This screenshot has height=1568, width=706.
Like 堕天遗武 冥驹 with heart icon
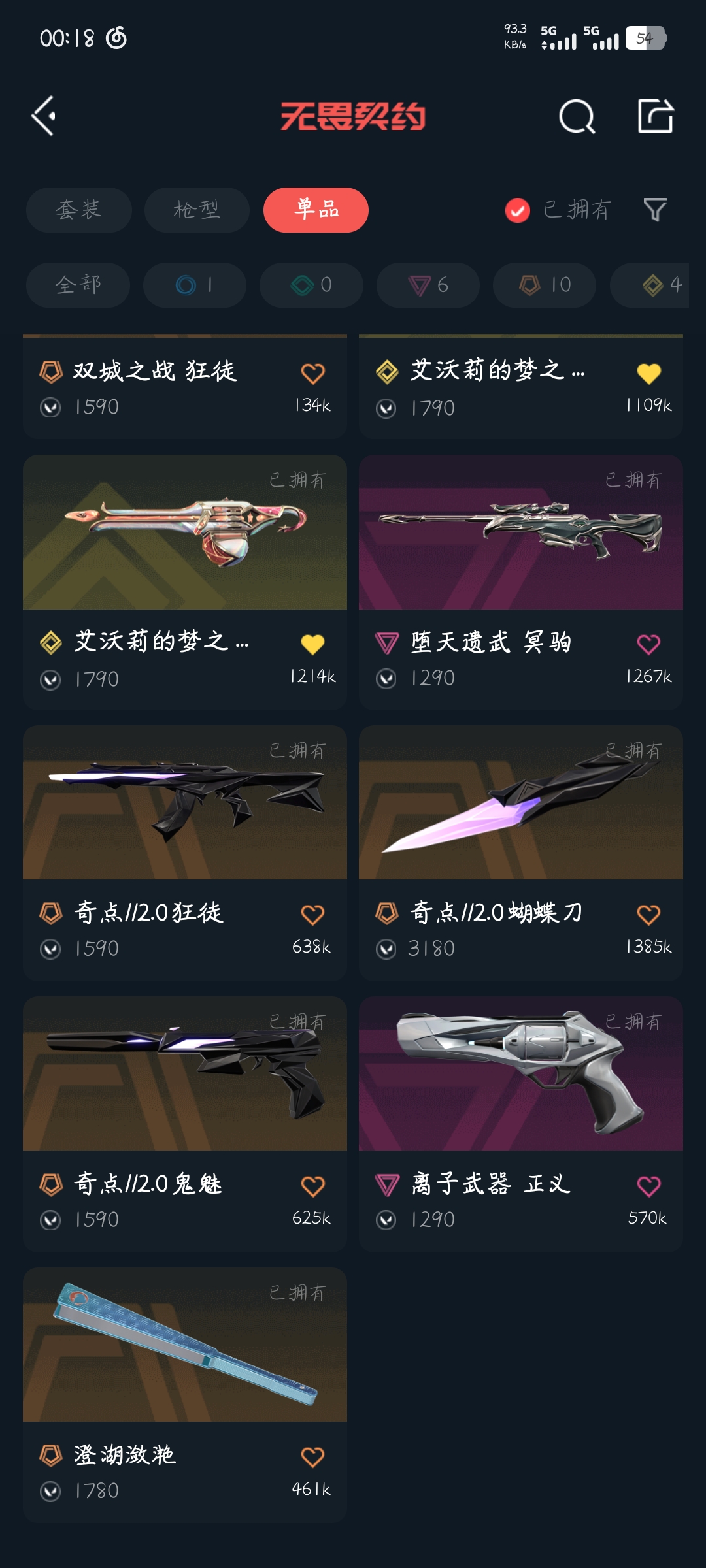[x=648, y=644]
